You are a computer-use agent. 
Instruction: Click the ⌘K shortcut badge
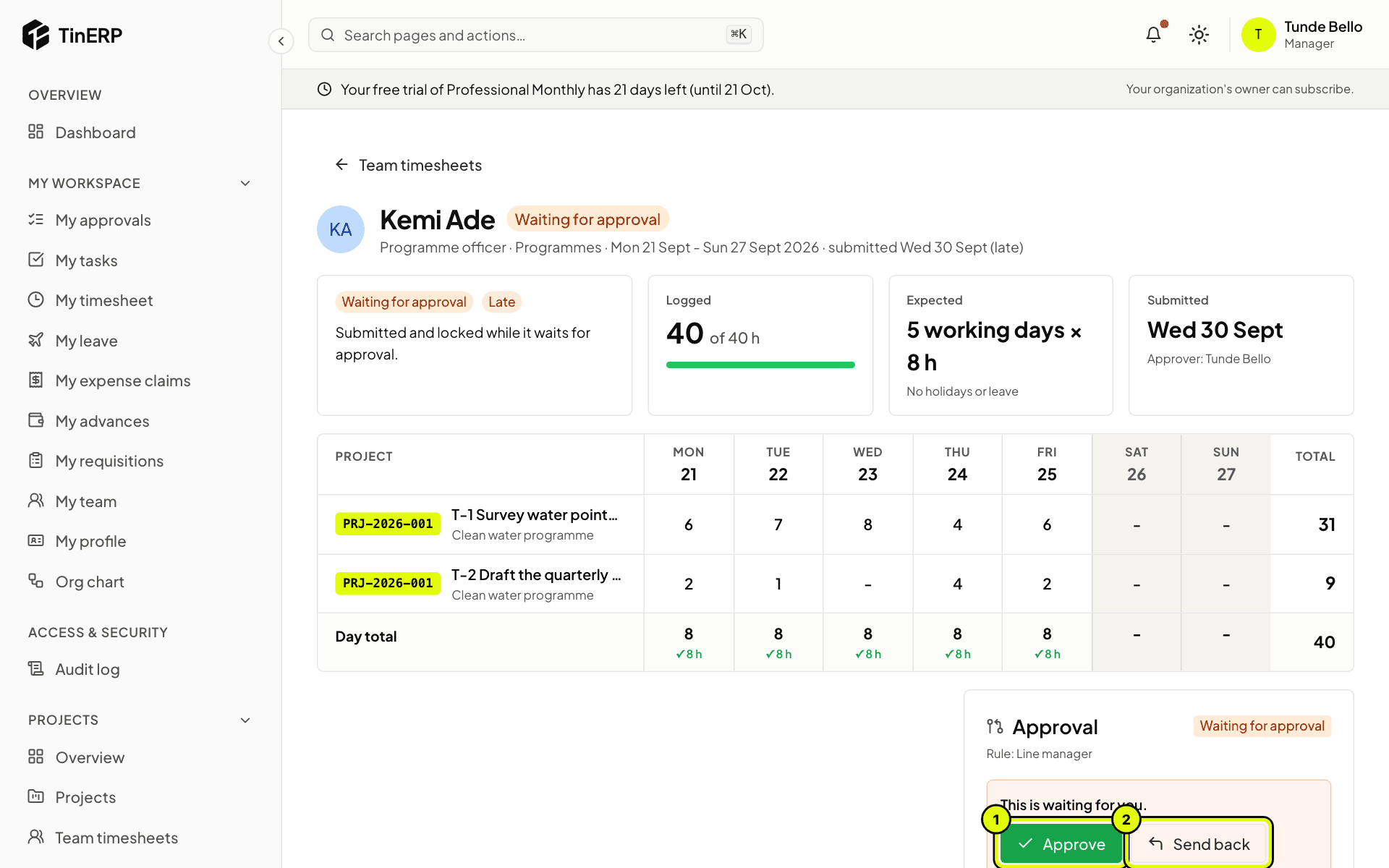tap(739, 34)
